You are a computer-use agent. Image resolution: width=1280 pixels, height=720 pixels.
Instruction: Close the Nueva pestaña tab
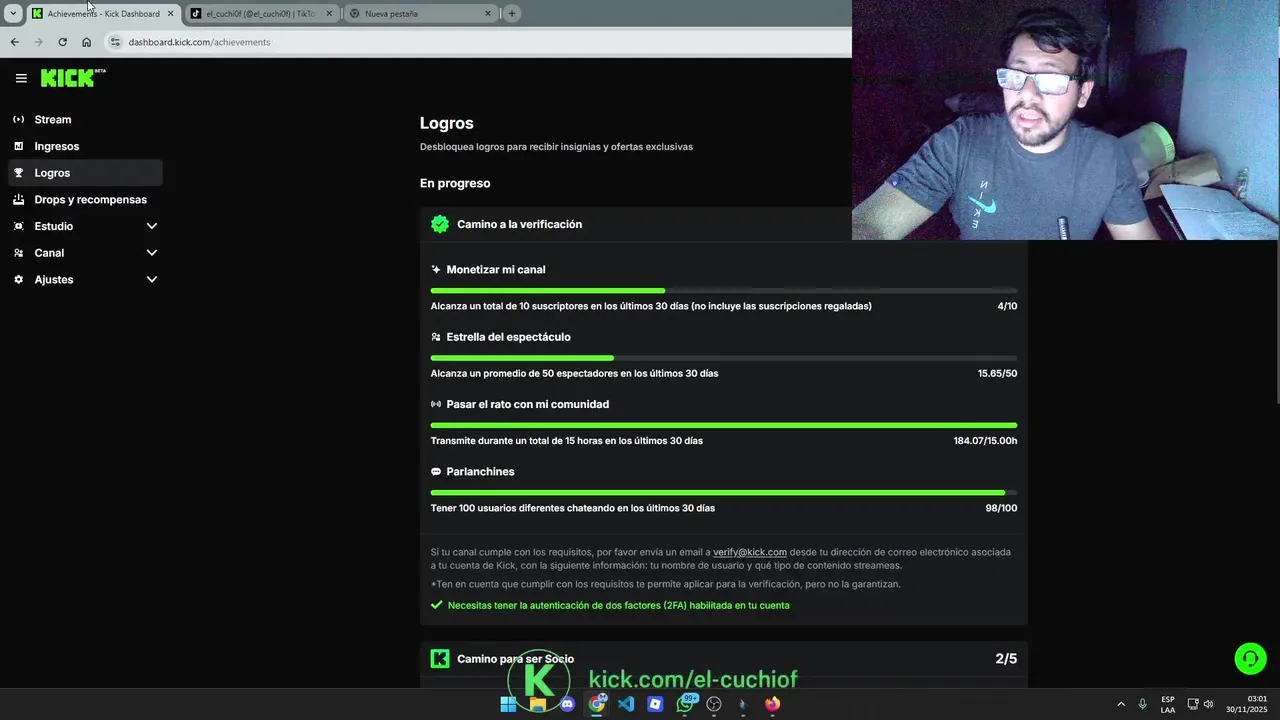point(488,13)
